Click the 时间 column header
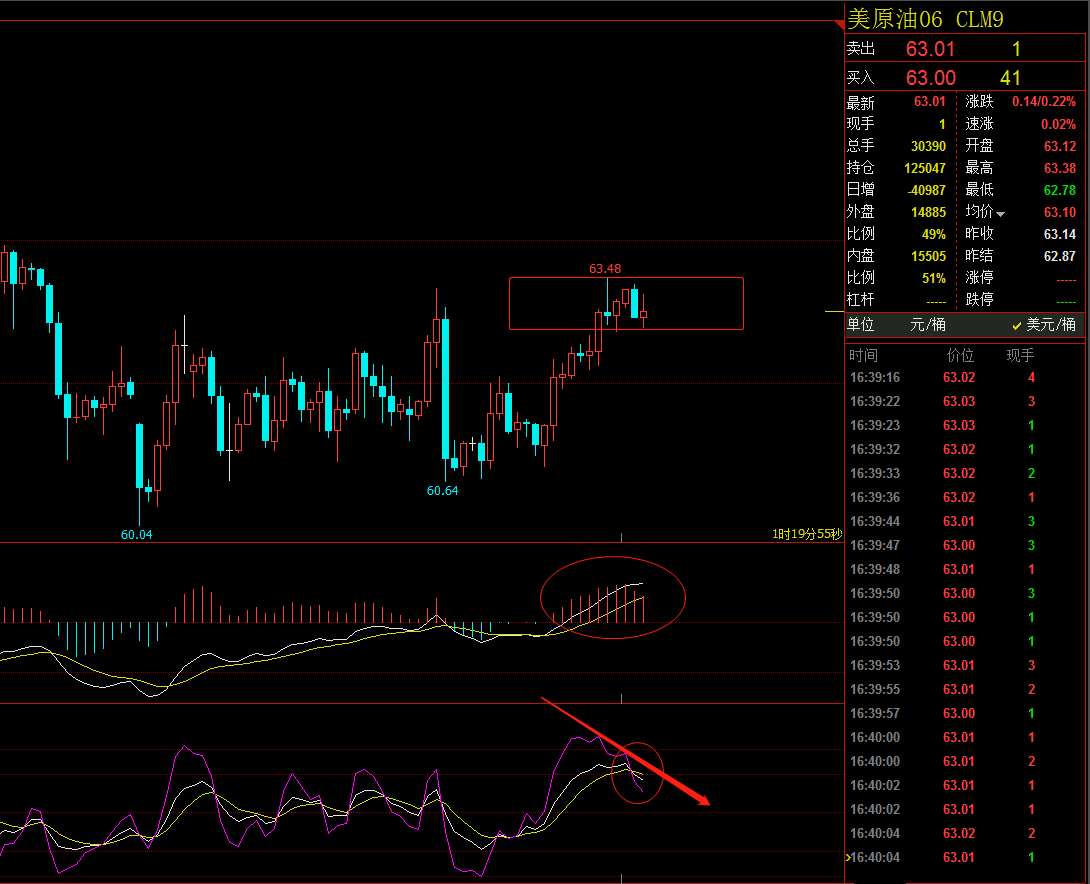This screenshot has height=884, width=1090. [863, 356]
